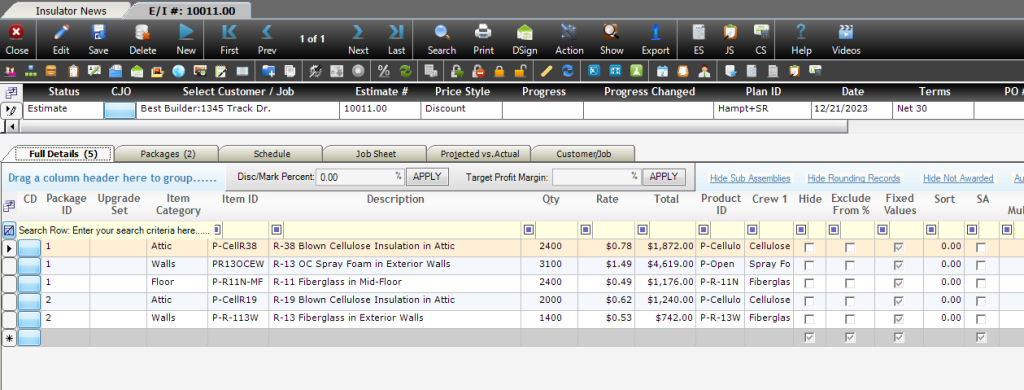
Task: Toggle Exclude From % for R-11 Fiberglass row
Action: pyautogui.click(x=850, y=283)
